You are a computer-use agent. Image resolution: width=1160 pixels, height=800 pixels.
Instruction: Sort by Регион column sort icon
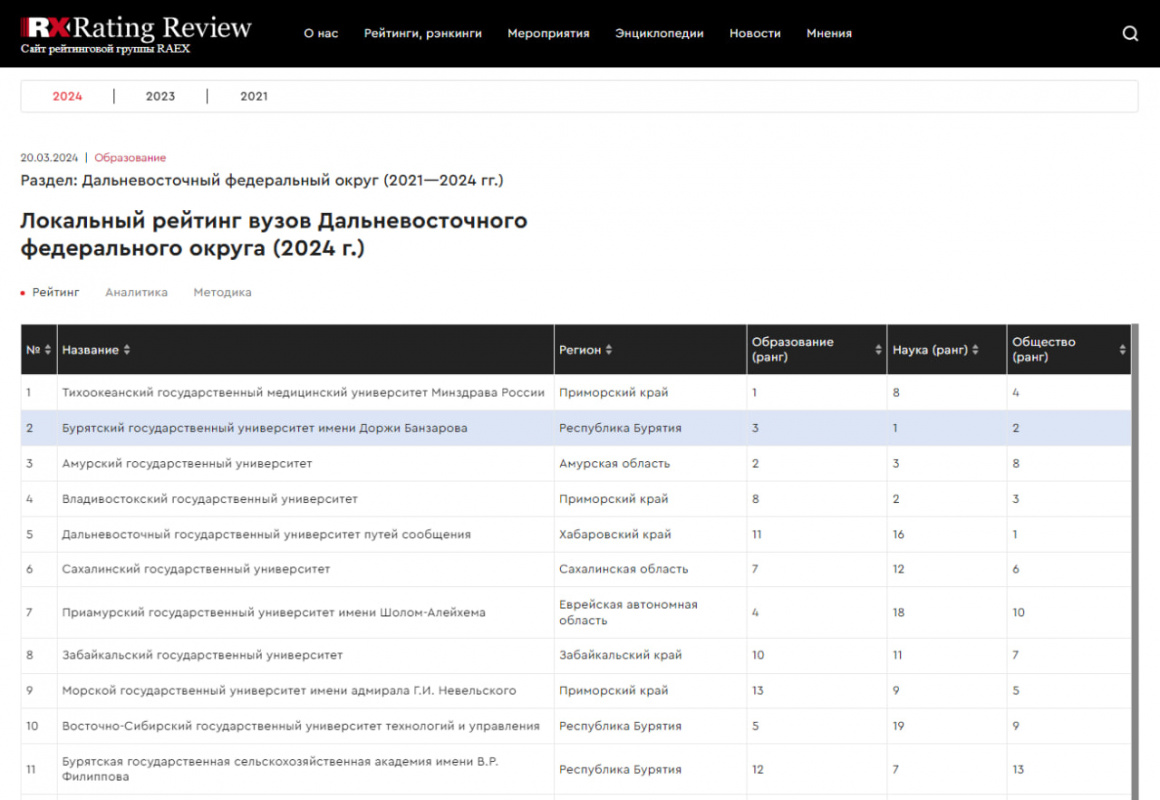609,350
